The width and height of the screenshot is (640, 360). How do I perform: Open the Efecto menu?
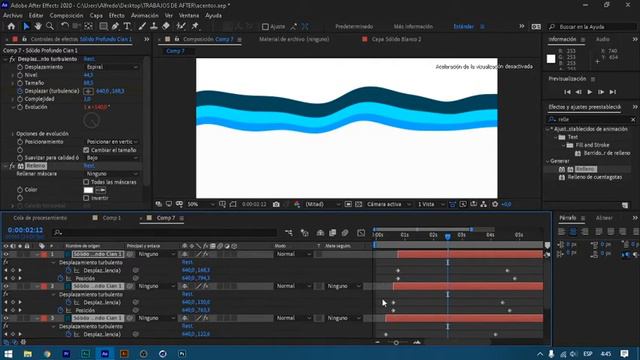pyautogui.click(x=117, y=16)
